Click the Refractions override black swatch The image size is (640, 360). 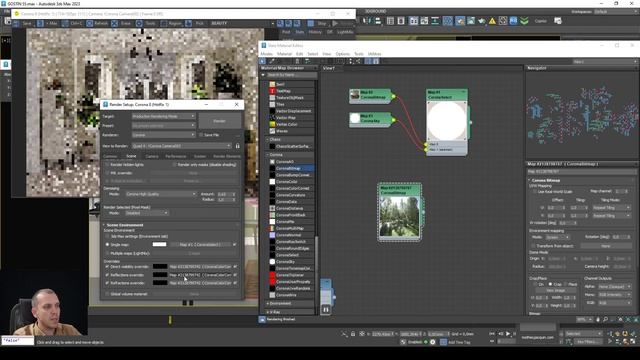click(x=160, y=283)
